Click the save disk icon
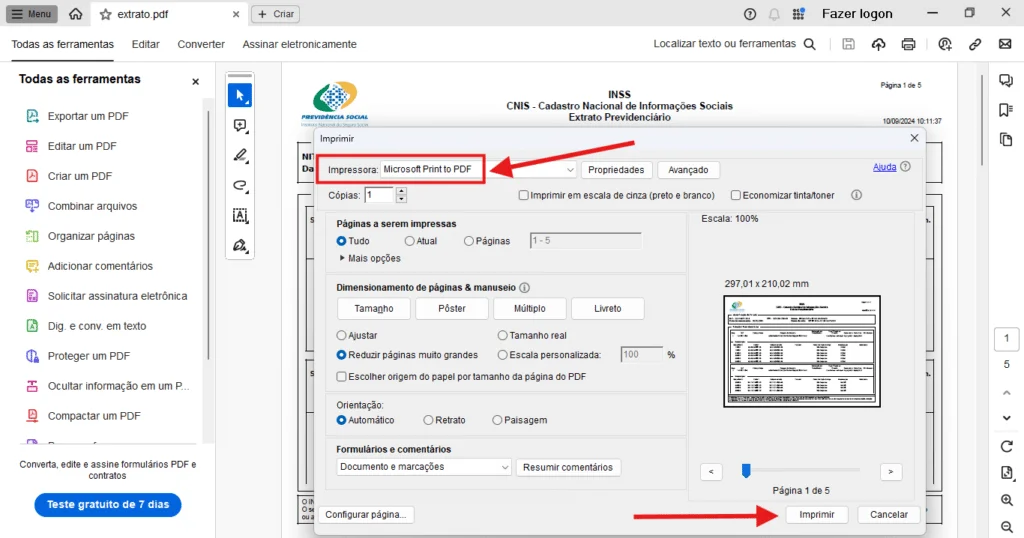This screenshot has width=1024, height=538. coord(848,44)
